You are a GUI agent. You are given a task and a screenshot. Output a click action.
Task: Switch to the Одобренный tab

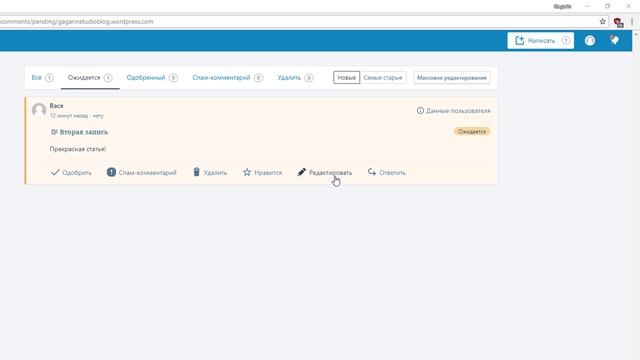click(152, 78)
